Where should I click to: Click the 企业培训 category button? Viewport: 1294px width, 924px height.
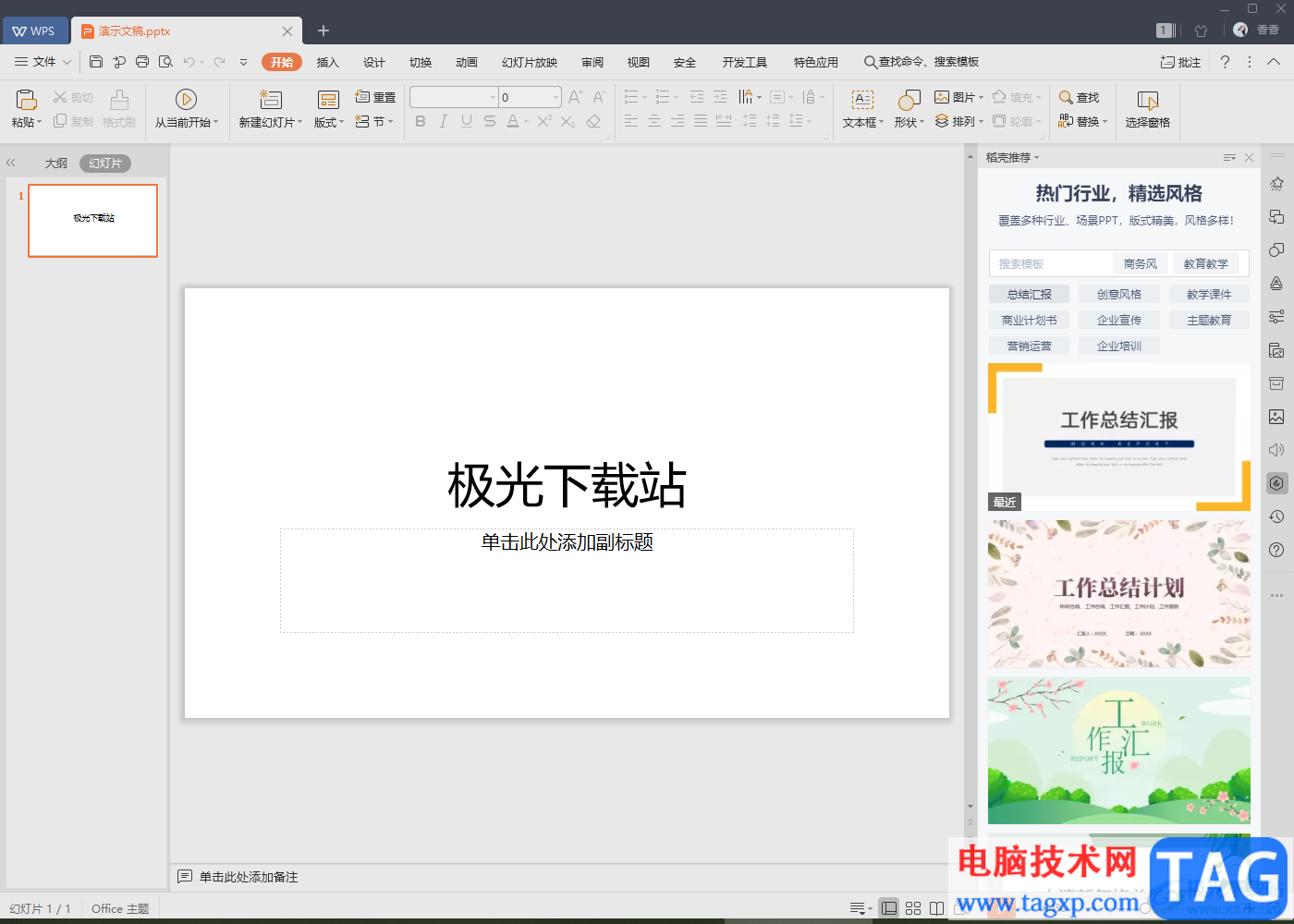pos(1118,346)
